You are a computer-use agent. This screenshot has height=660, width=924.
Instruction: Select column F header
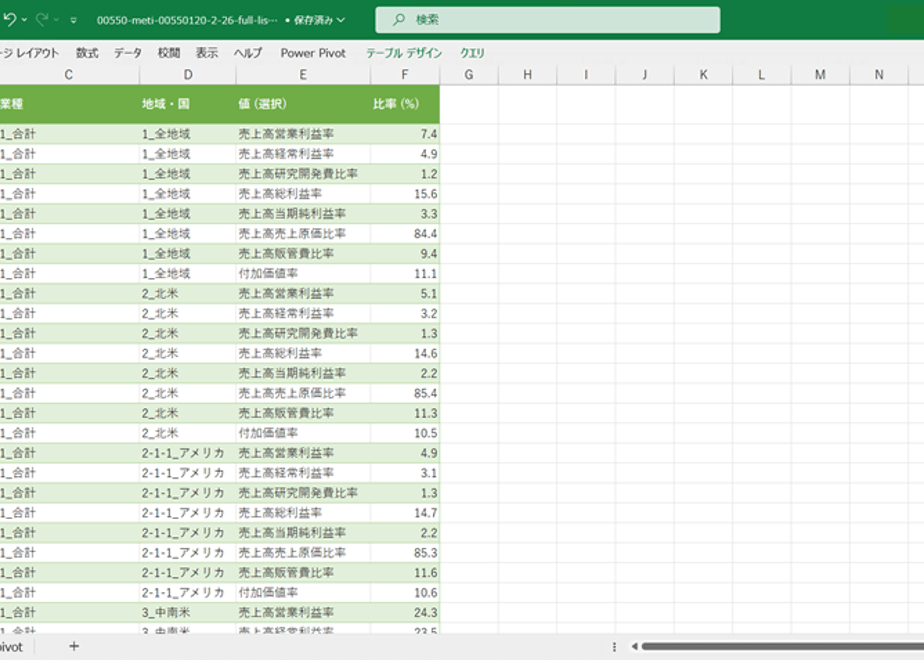405,75
